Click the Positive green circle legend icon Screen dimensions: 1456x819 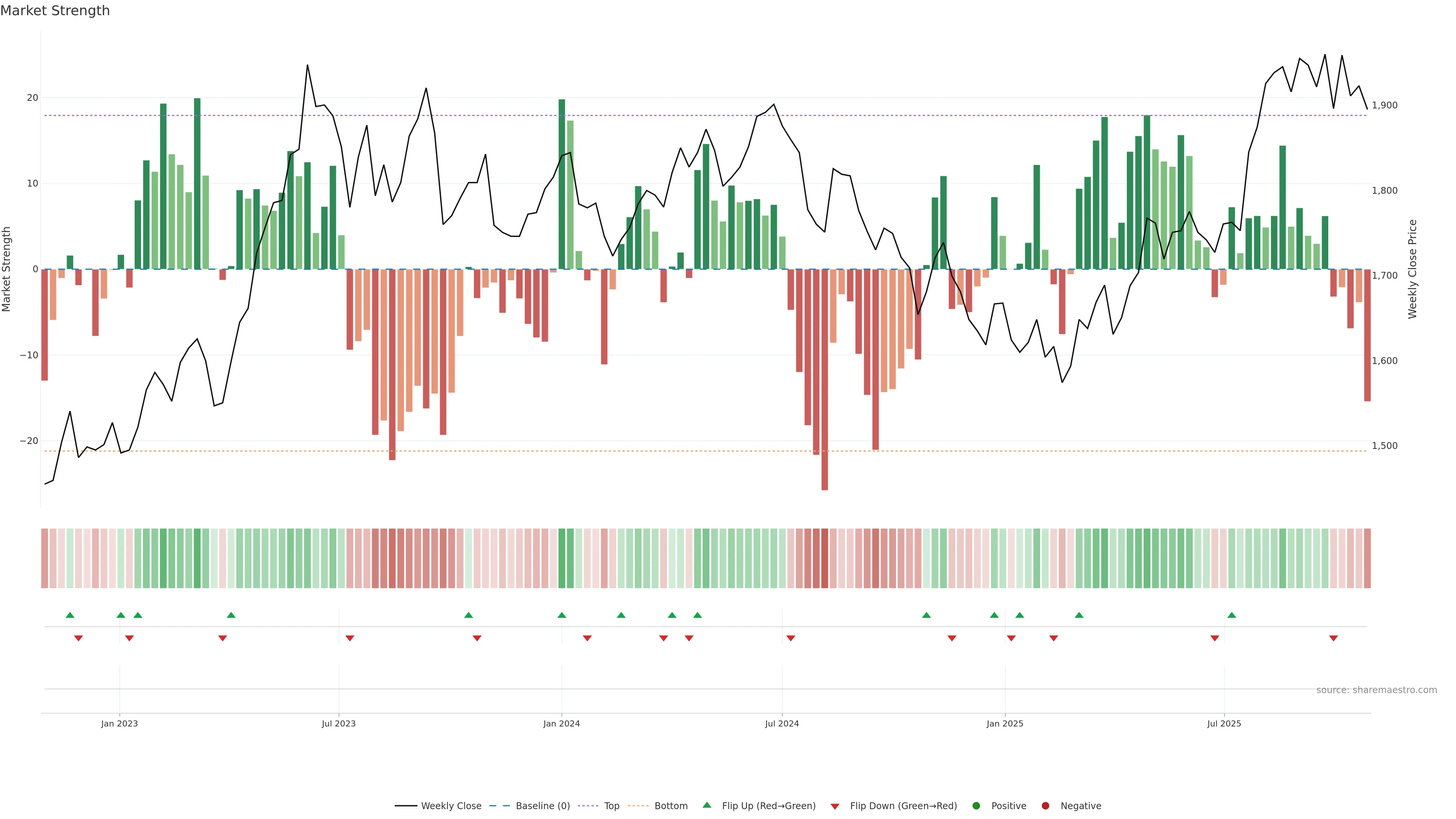pos(976,806)
